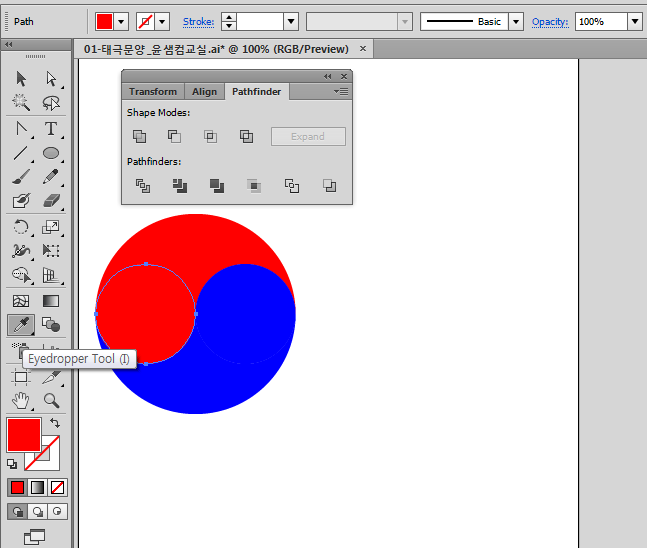Open the stroke weight dropdown
This screenshot has height=548, width=647.
coord(291,21)
